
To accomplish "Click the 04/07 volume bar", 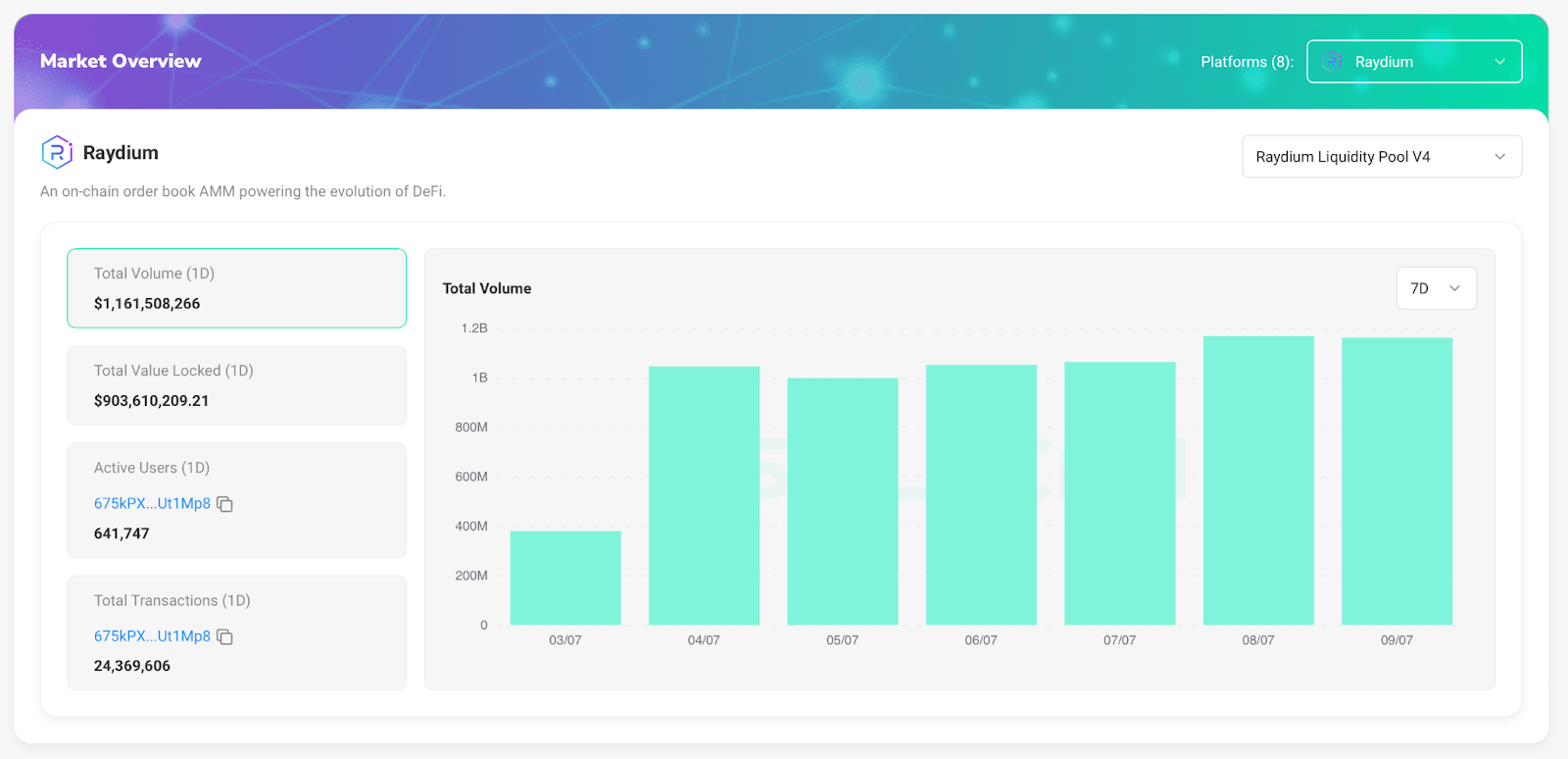I will point(704,495).
